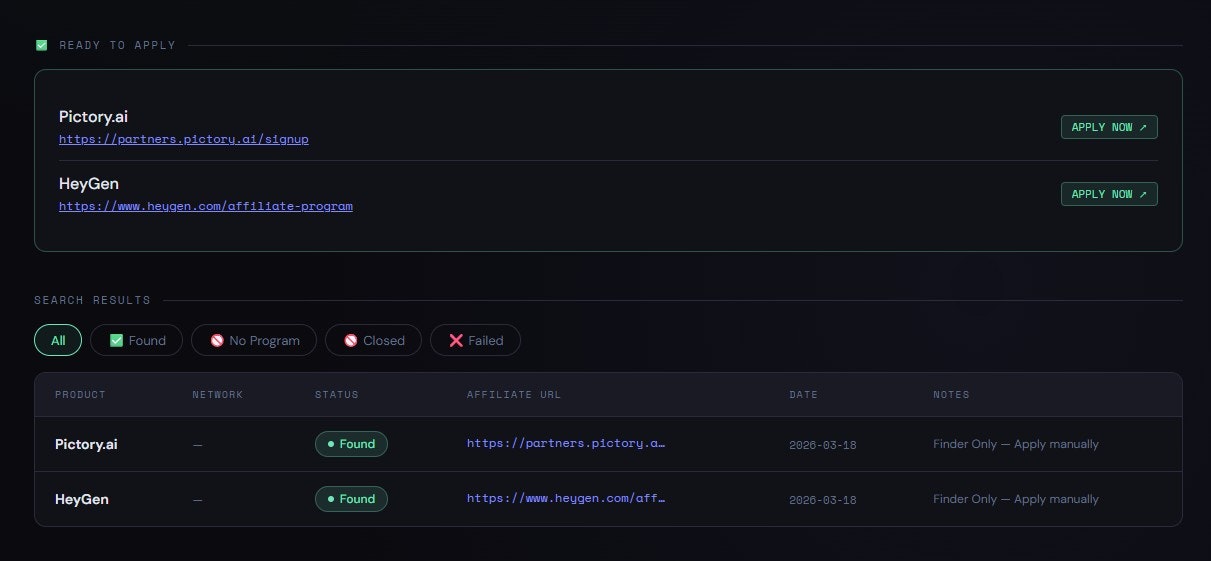Click the 2026-03-18 date in HeyGen row
The width and height of the screenshot is (1211, 561).
823,499
